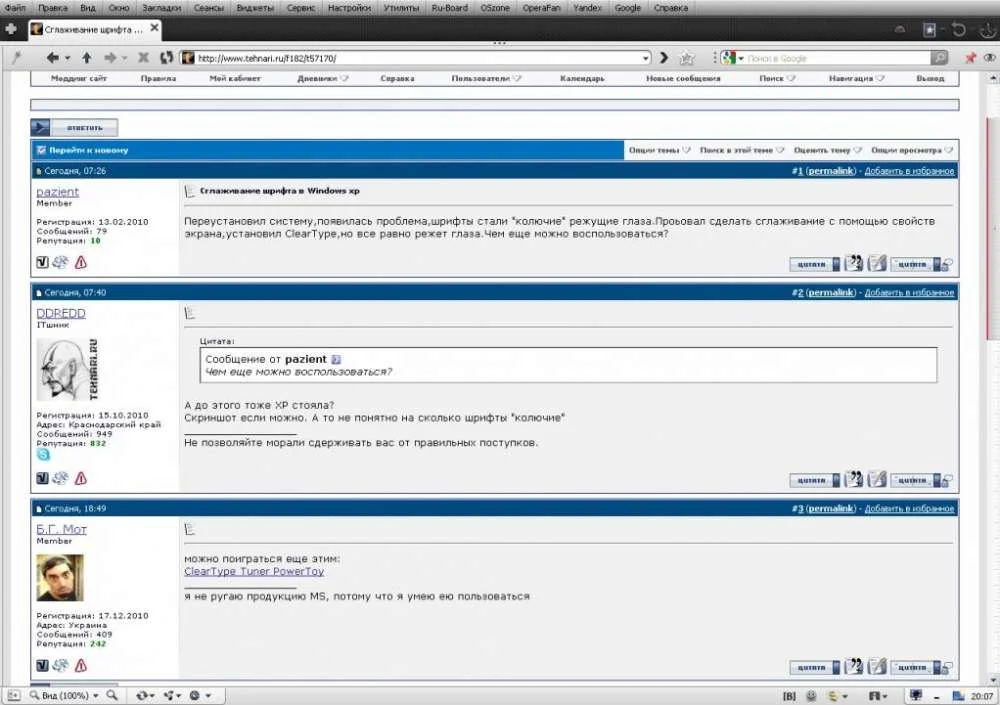Viewport: 1000px width, 705px height.
Task: Open the Ru-Board menu
Action: click(x=450, y=8)
